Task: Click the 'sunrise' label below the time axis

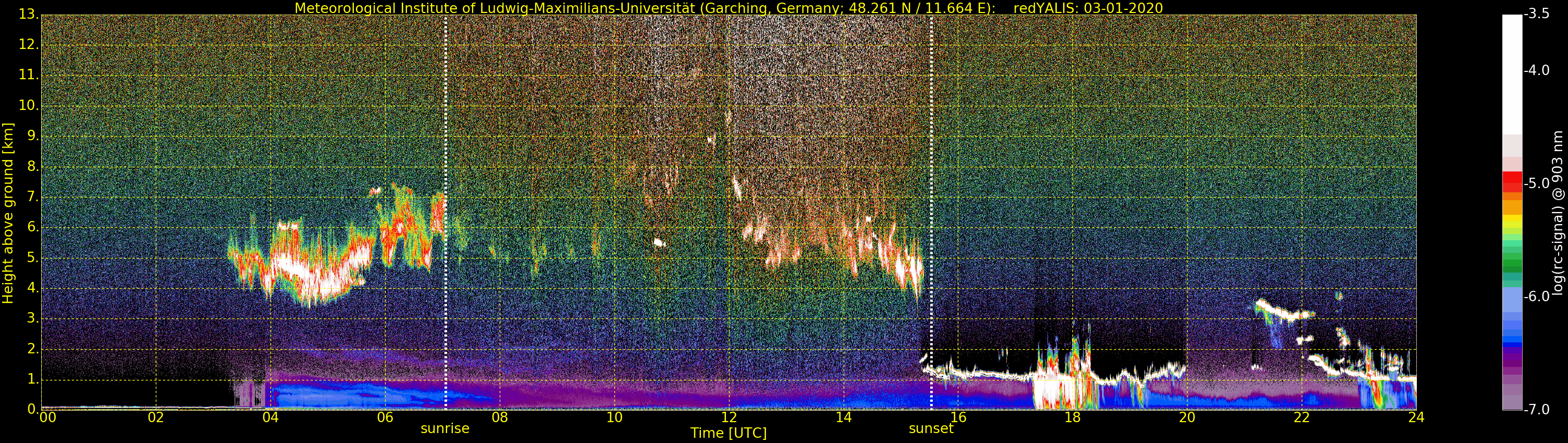Action: (x=445, y=428)
